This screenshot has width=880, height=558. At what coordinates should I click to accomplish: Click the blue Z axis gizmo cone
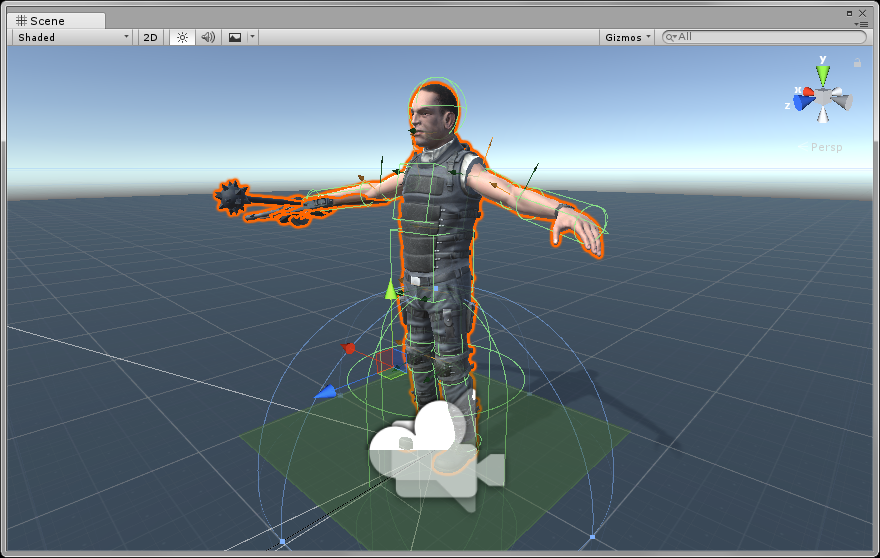[x=804, y=102]
